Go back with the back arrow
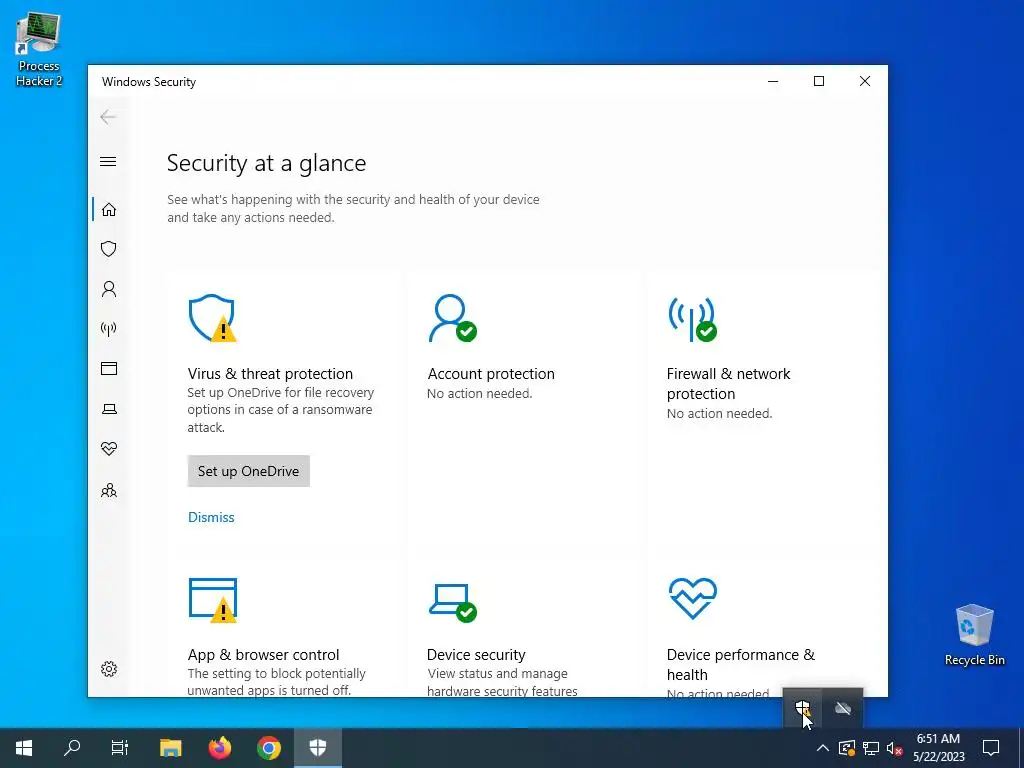Viewport: 1024px width, 768px height. click(108, 117)
